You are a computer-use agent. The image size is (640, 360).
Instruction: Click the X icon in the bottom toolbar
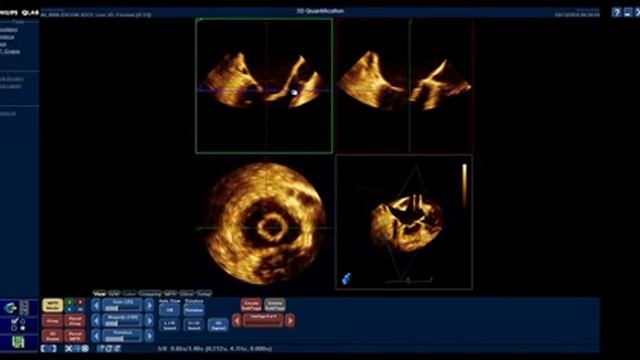pos(69,349)
